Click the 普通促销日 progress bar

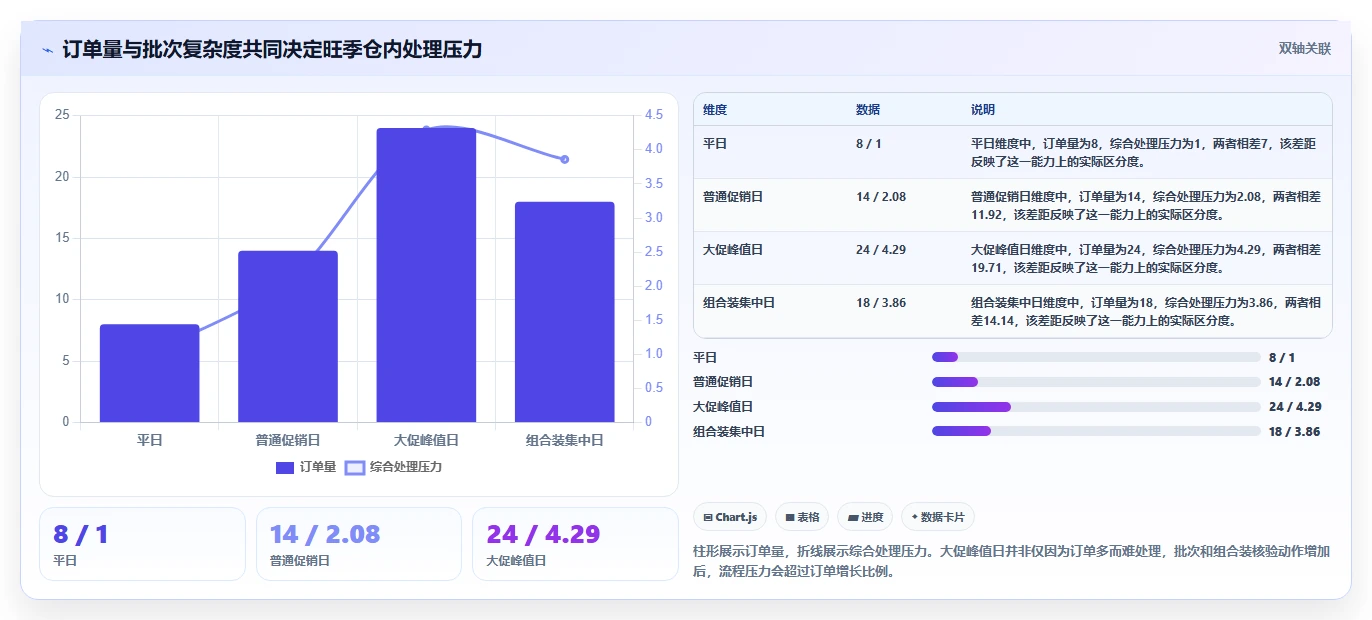click(x=1096, y=382)
